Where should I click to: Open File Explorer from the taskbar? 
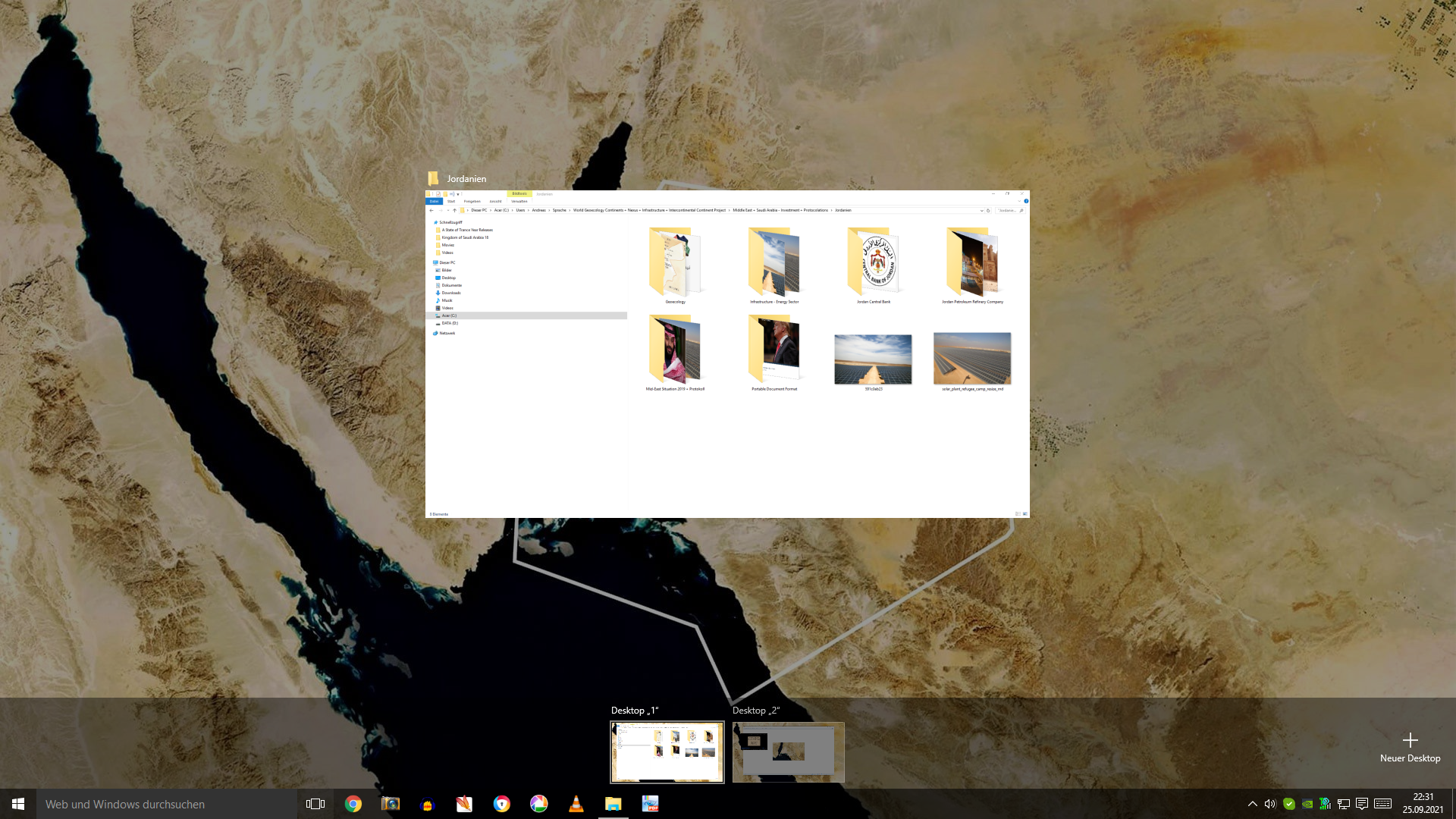click(x=613, y=804)
